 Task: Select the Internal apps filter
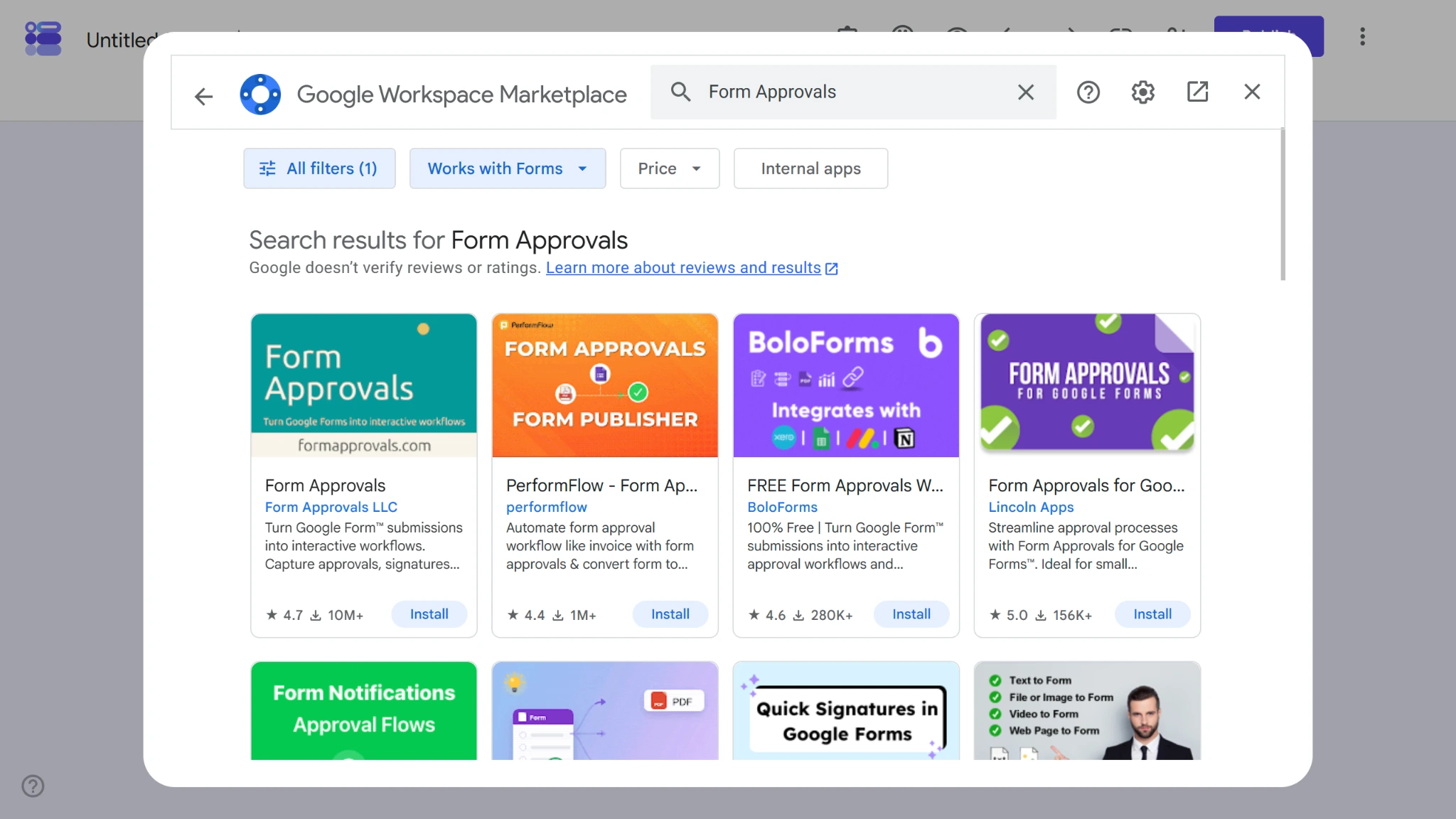(x=810, y=168)
